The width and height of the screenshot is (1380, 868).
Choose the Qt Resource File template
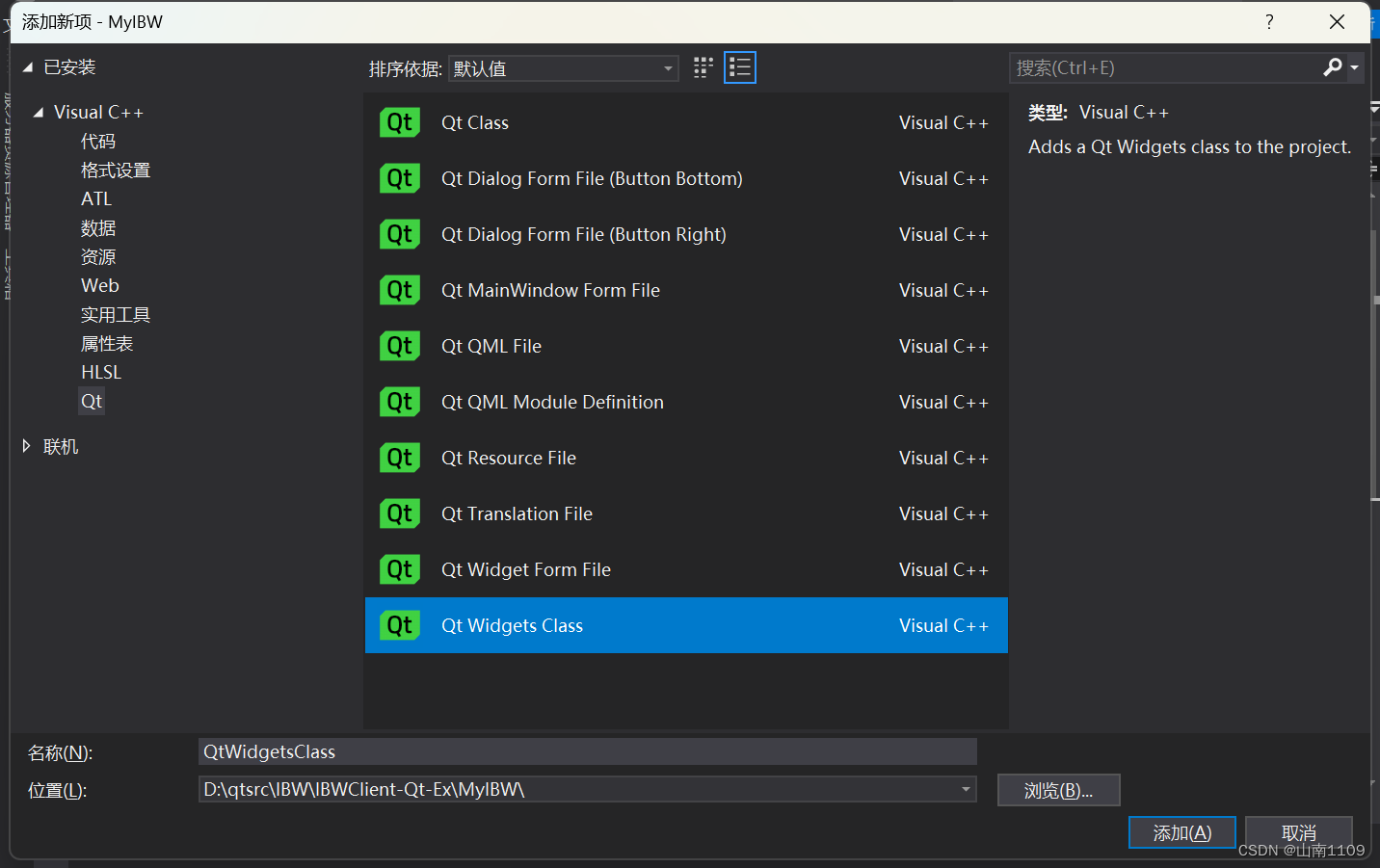pos(686,458)
